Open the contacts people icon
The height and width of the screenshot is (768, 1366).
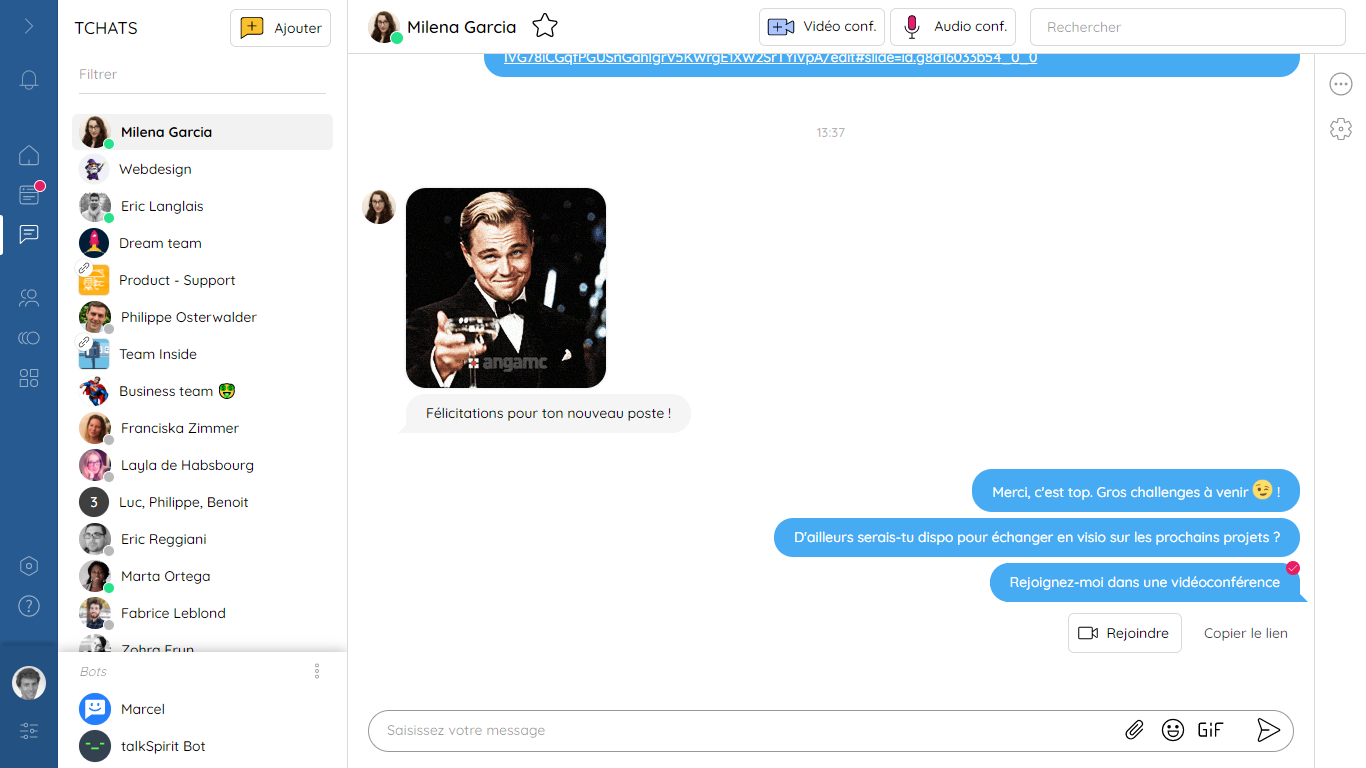(x=29, y=298)
